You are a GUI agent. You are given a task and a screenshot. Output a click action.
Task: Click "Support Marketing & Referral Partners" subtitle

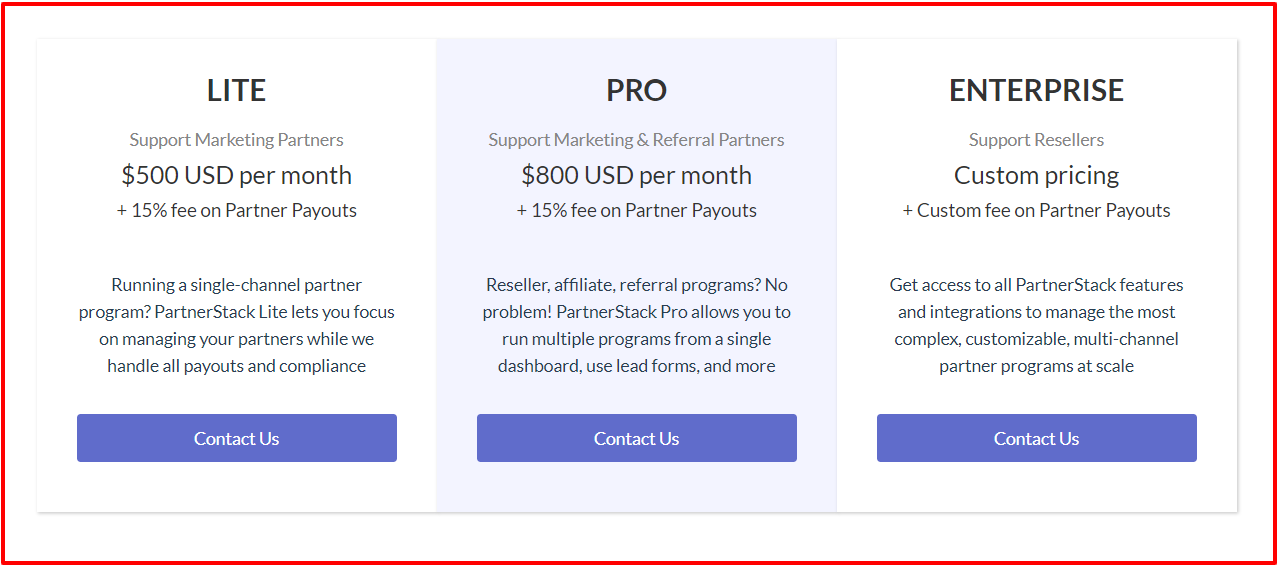[637, 140]
